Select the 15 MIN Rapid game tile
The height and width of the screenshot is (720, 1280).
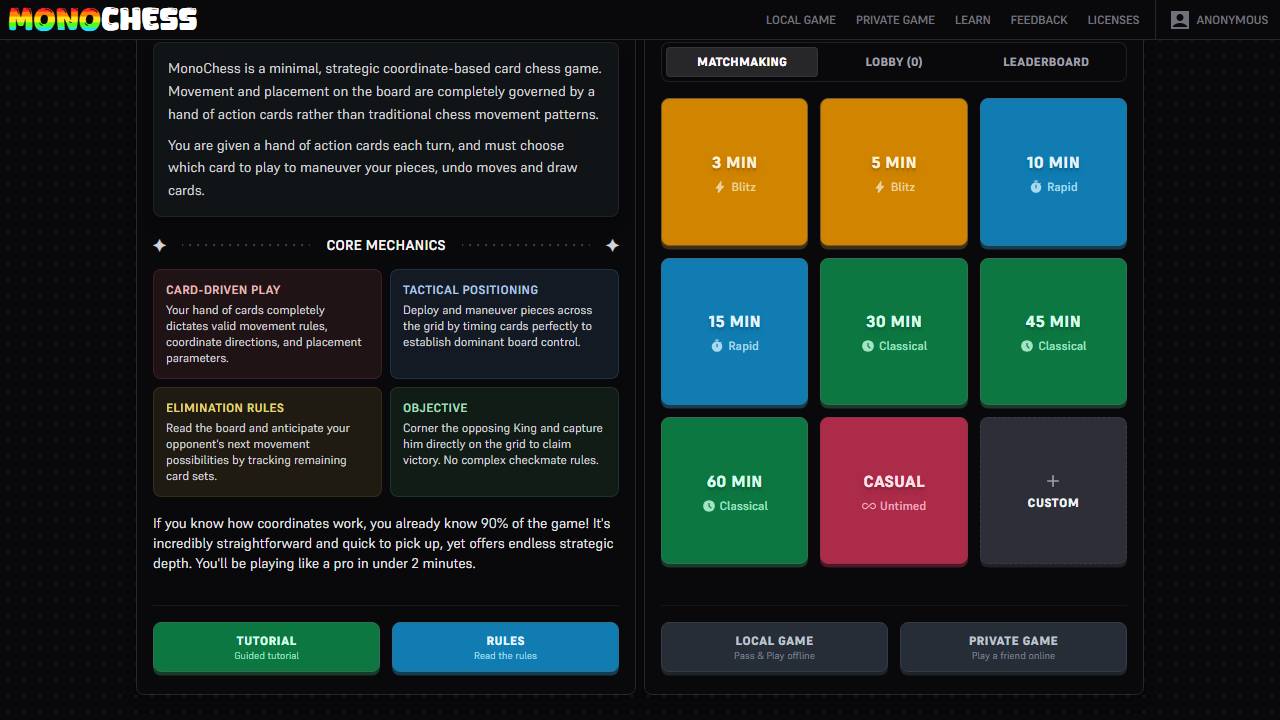(734, 332)
